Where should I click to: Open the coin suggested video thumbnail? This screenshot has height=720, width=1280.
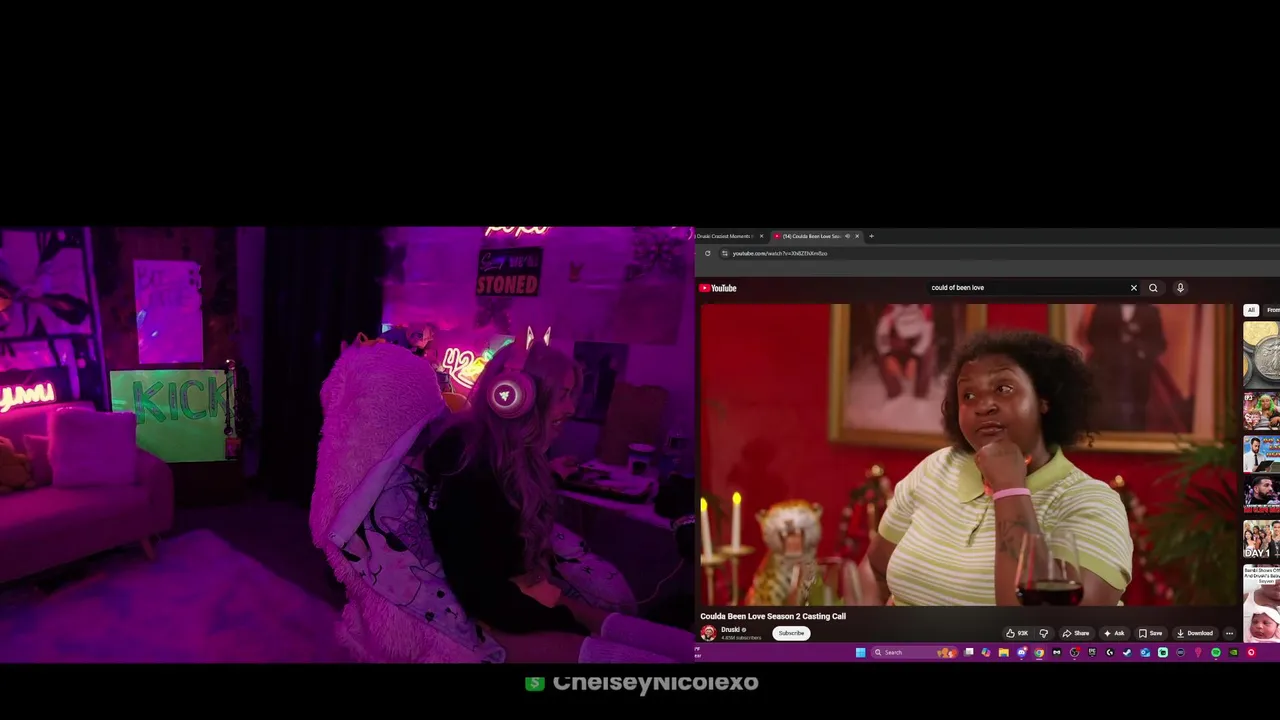point(1262,353)
